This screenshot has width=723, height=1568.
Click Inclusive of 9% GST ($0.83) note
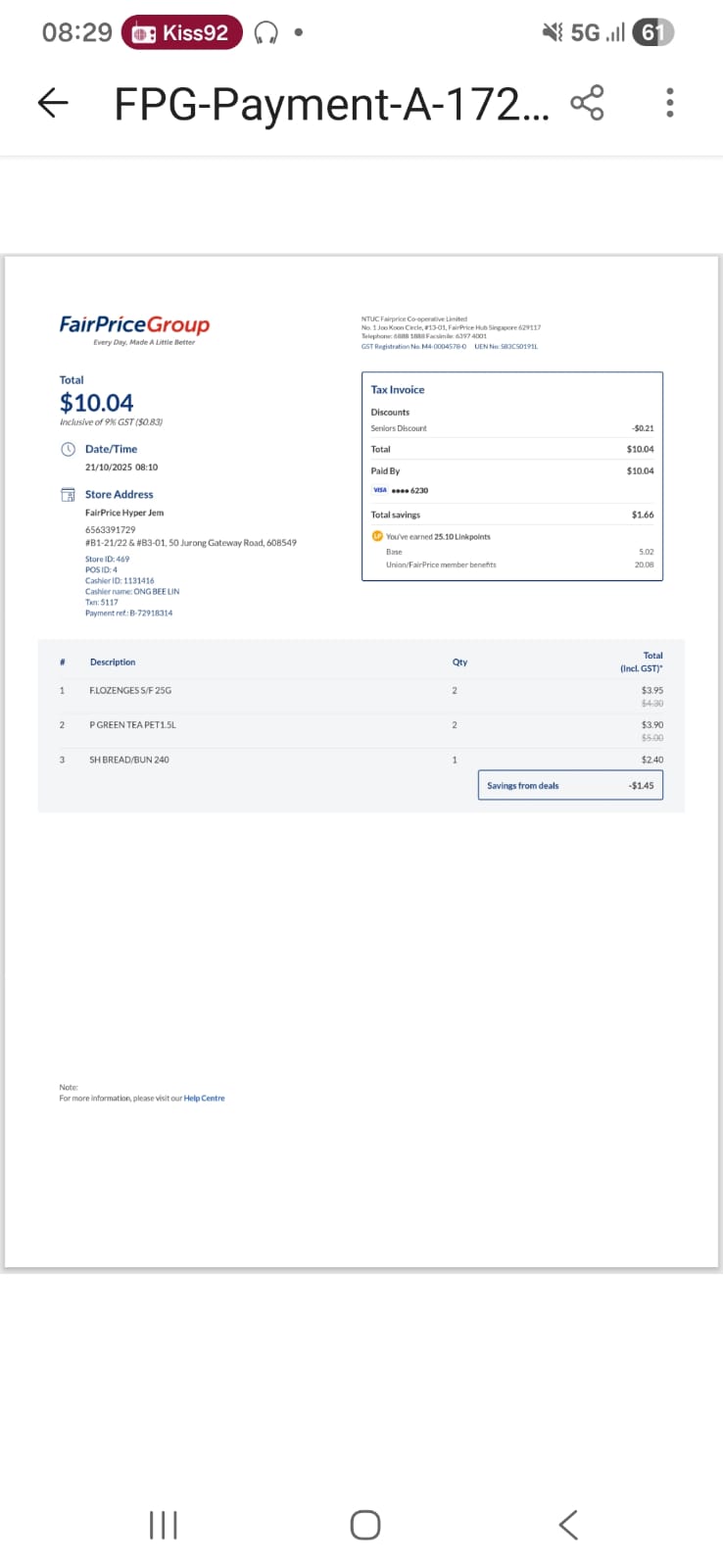[x=111, y=422]
